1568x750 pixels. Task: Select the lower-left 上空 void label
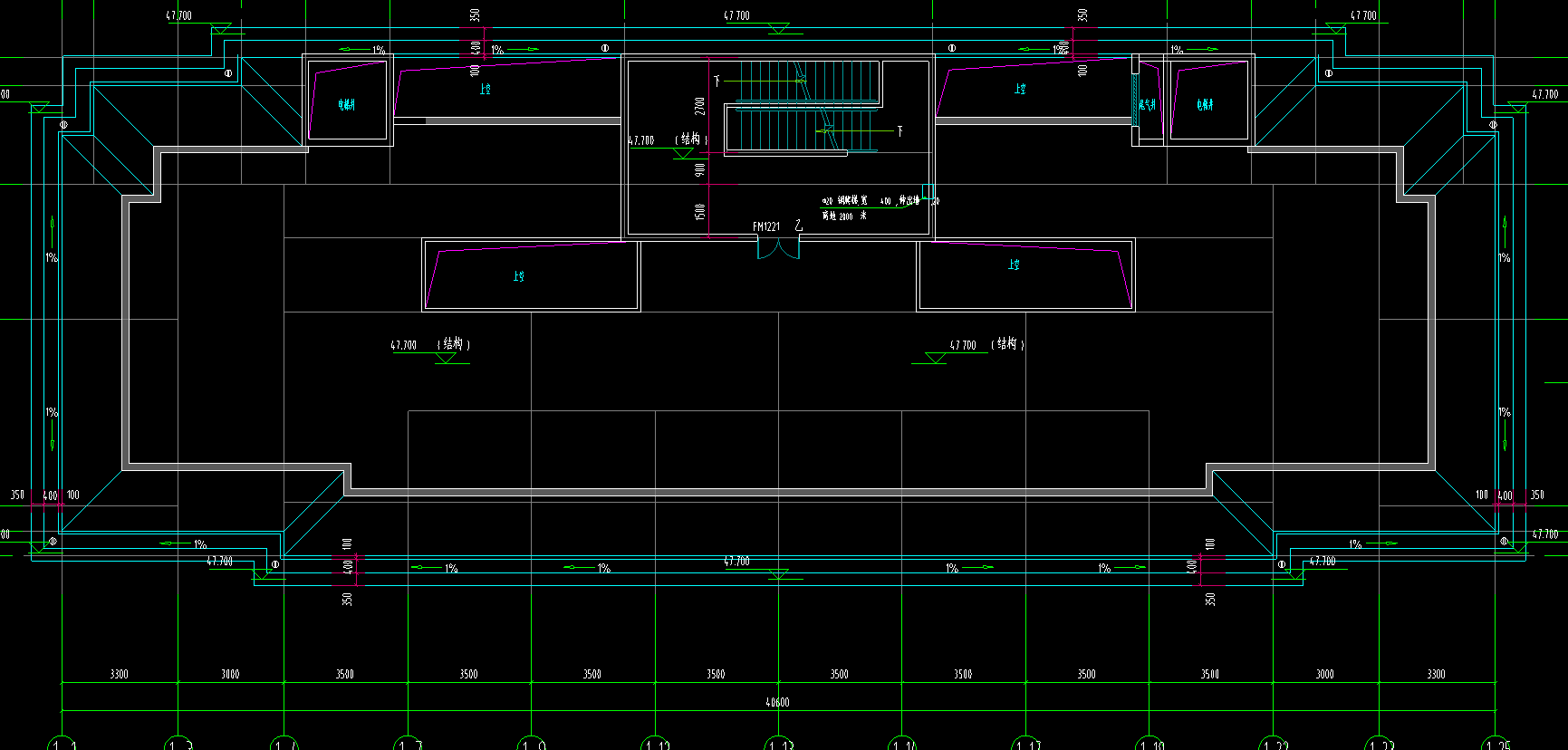[x=518, y=276]
